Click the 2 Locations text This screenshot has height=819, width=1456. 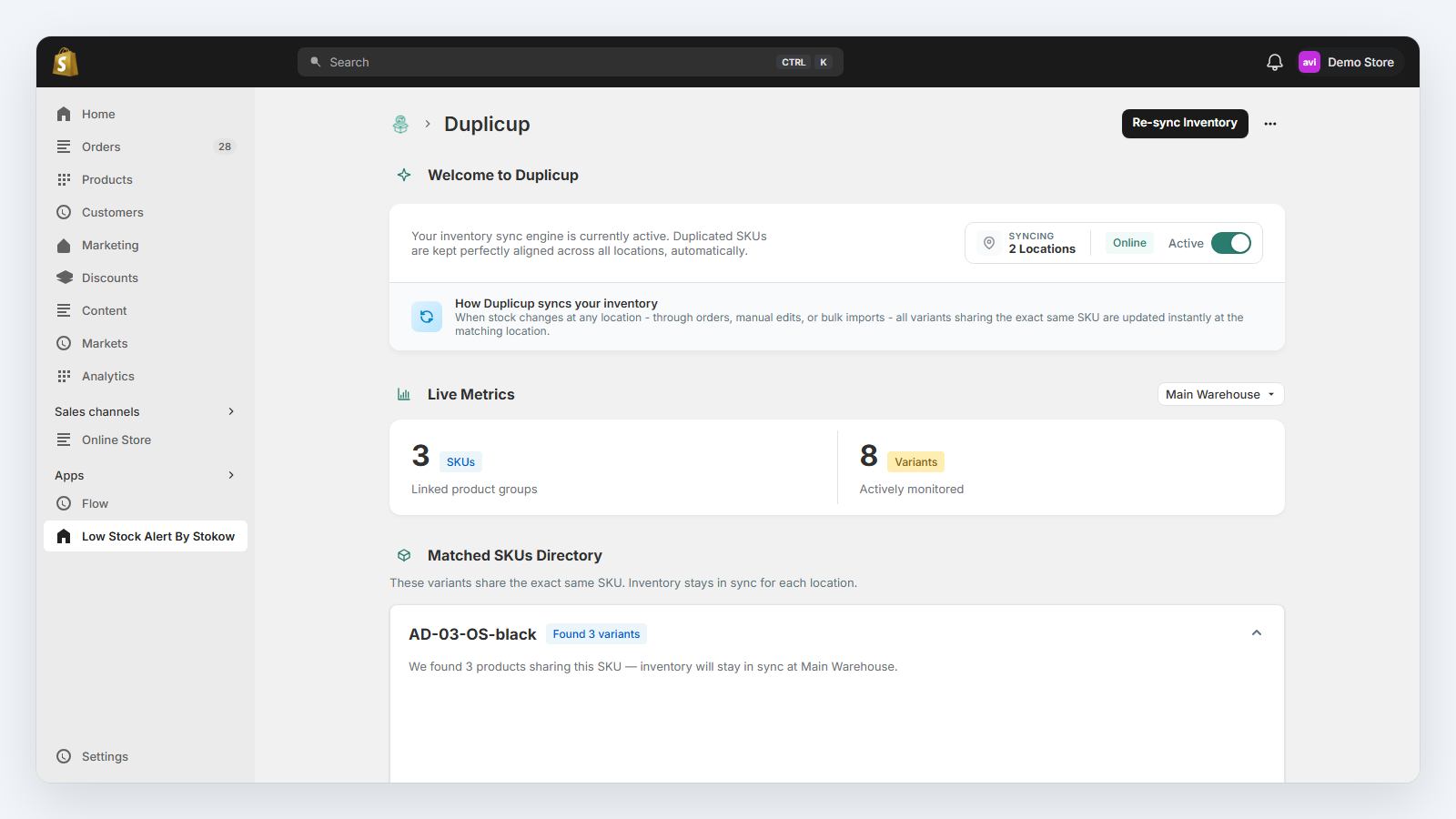point(1042,249)
